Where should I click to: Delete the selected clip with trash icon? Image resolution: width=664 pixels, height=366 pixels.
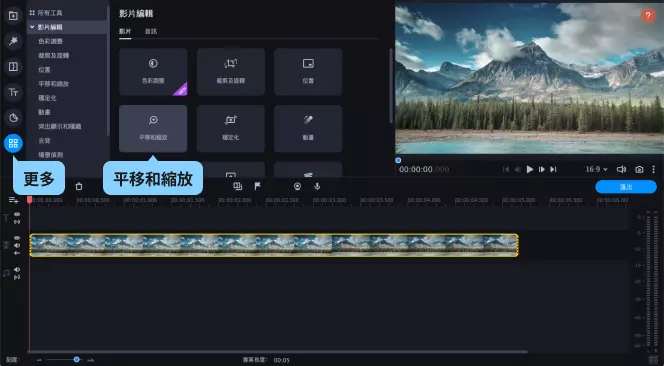point(79,186)
